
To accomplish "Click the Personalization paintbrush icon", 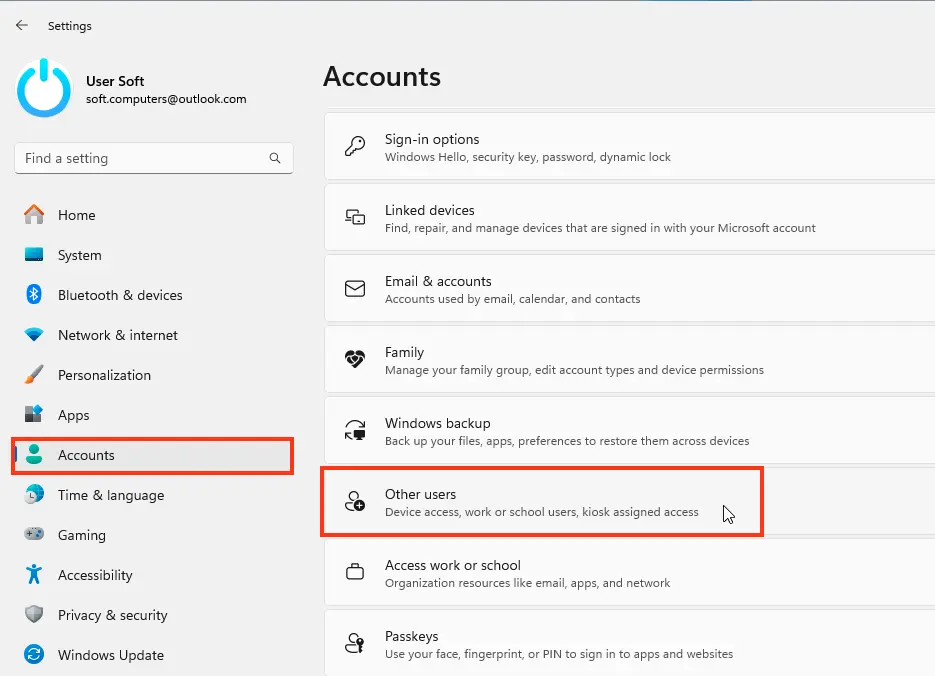I will [34, 374].
